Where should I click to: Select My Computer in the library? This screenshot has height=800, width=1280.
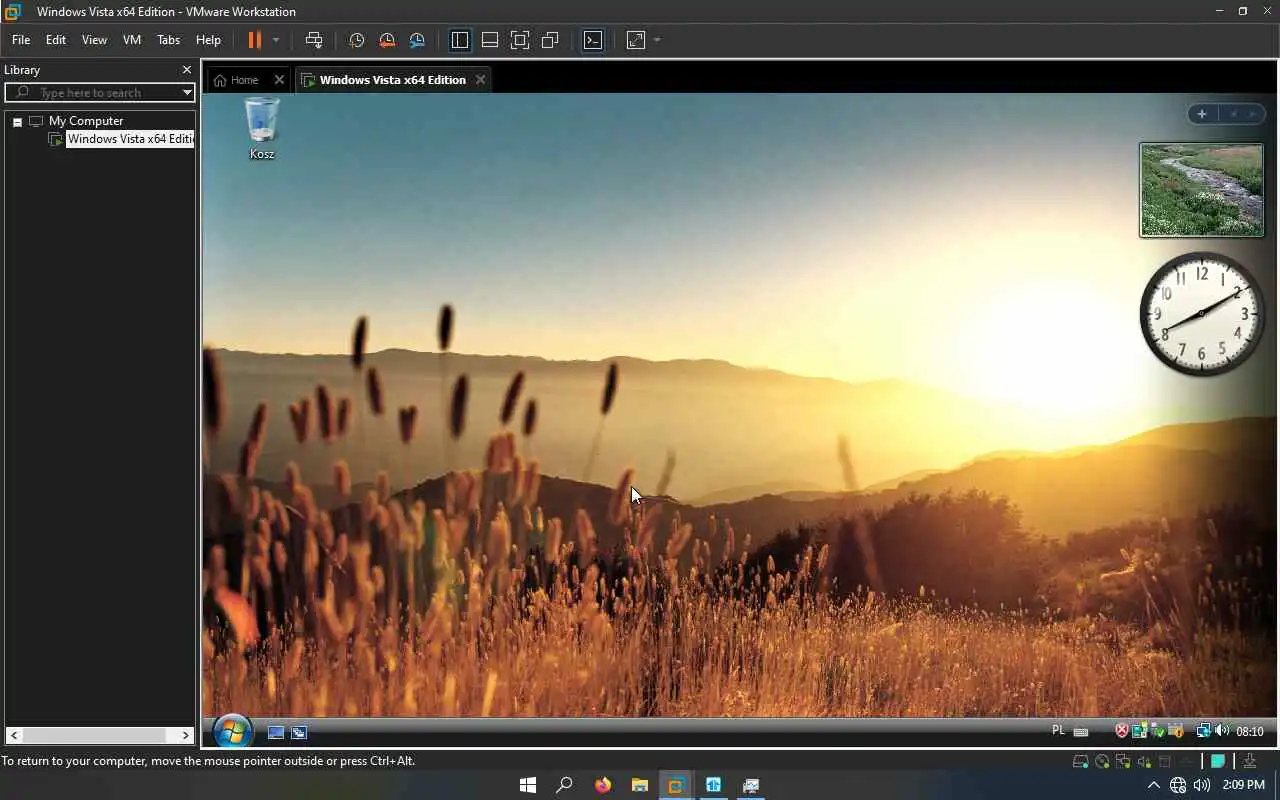tap(86, 121)
